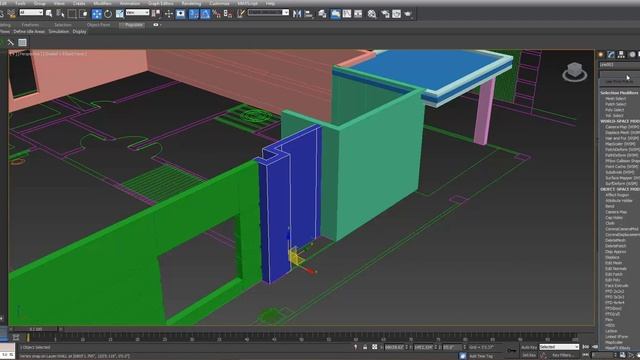Open the Tools menu
The image size is (640, 360).
coord(20,3)
